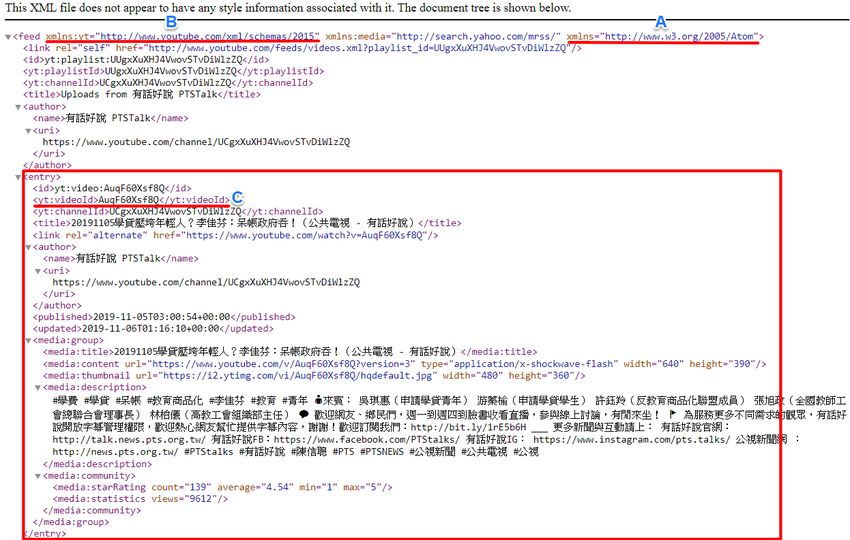
Task: Click the feed-level author name PTSTalk line
Action: pyautogui.click(x=111, y=118)
